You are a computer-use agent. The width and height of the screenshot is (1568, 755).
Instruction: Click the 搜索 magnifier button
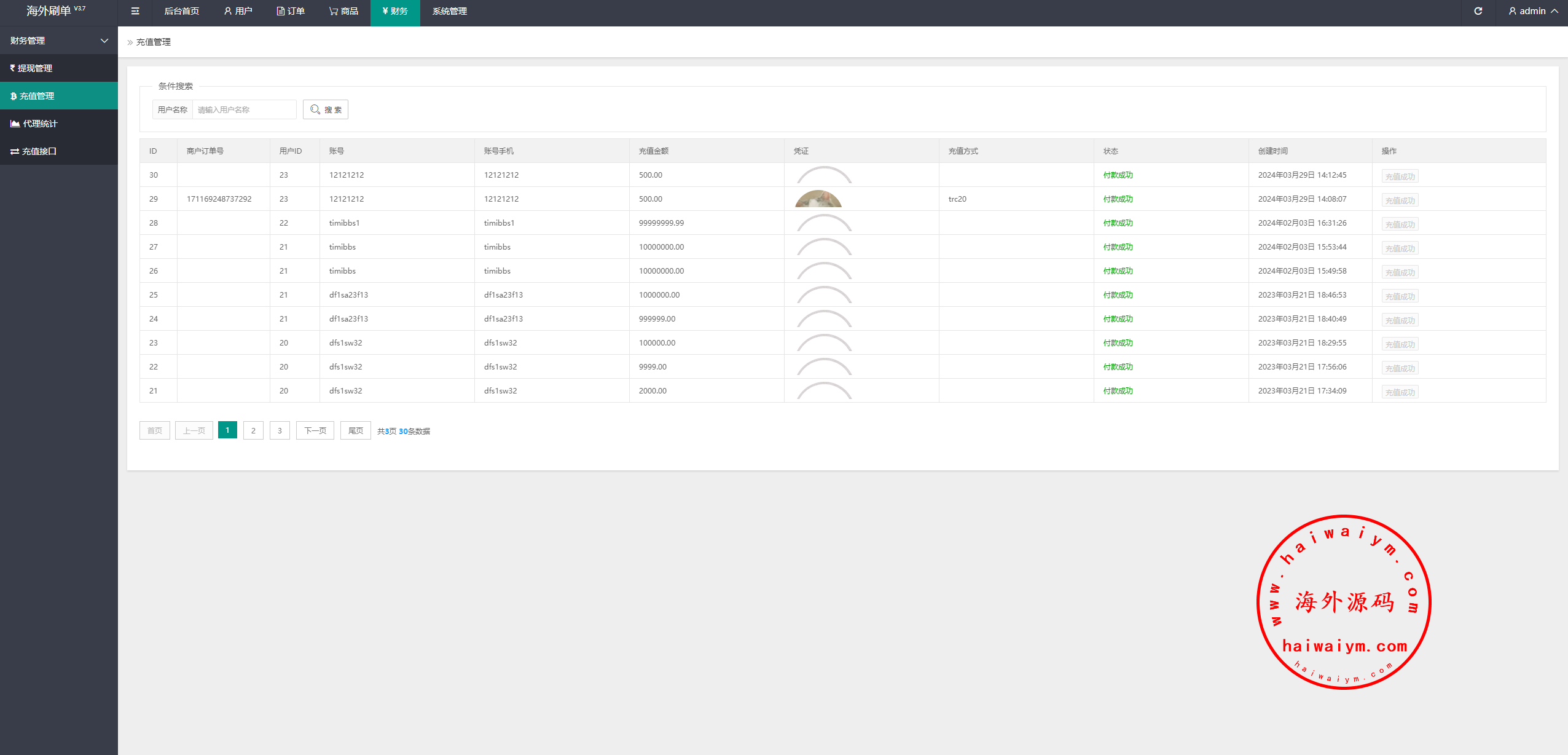pyautogui.click(x=326, y=109)
